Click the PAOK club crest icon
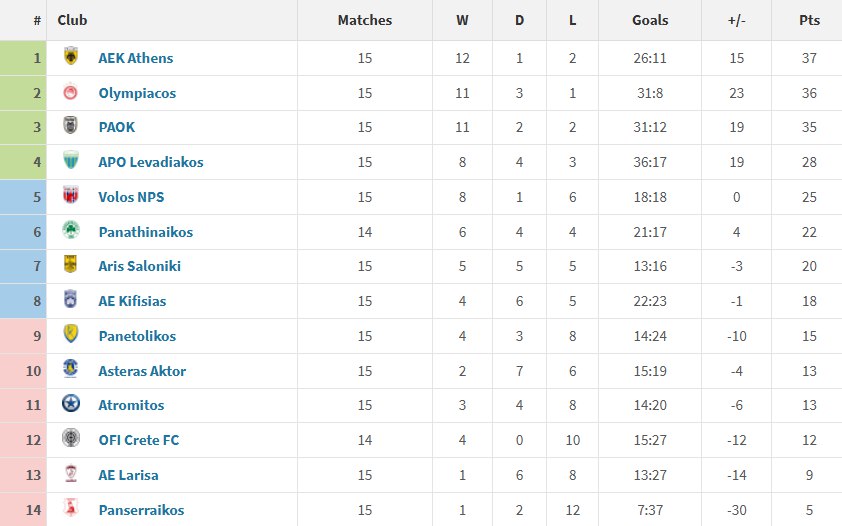The height and width of the screenshot is (526, 842). pyautogui.click(x=71, y=127)
